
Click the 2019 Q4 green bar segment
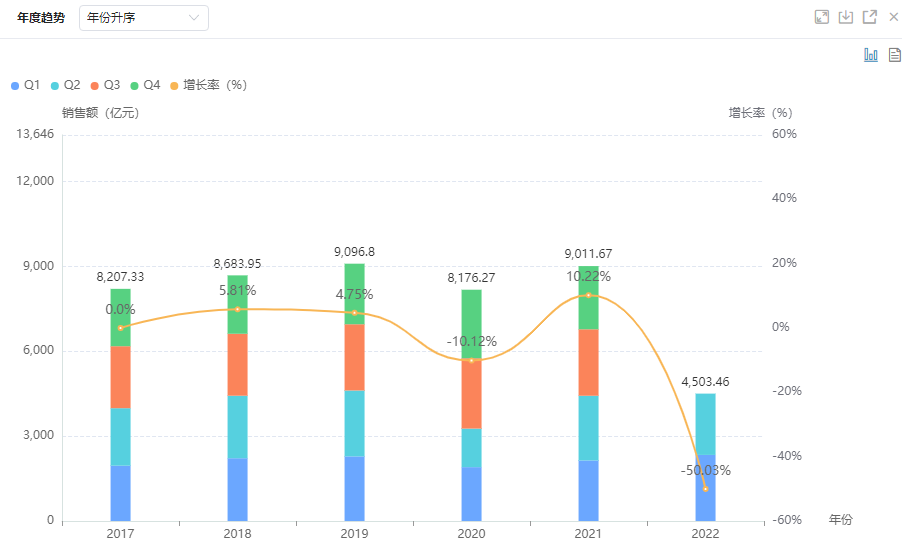354,293
